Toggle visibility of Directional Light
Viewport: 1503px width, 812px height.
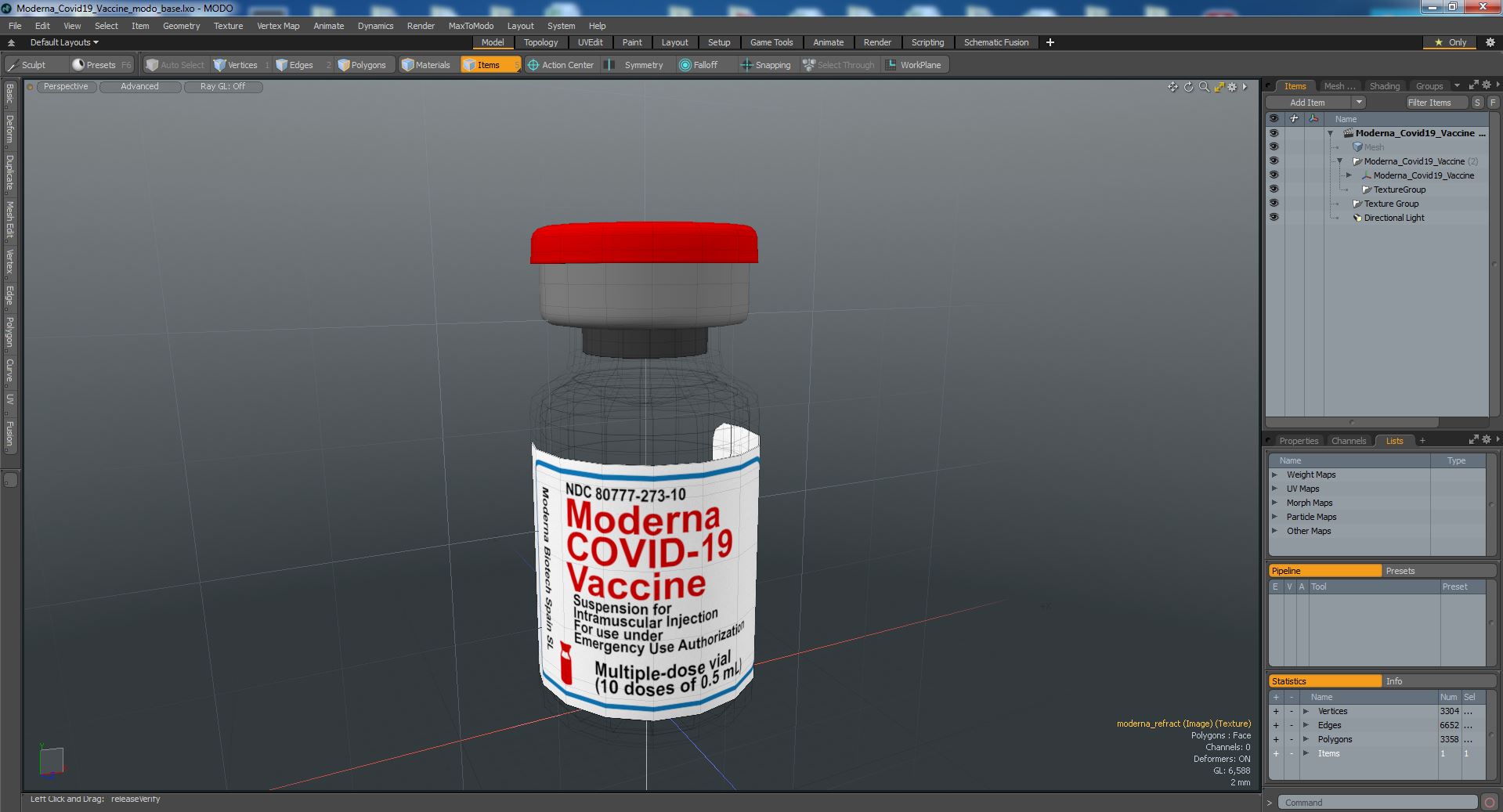pos(1274,218)
